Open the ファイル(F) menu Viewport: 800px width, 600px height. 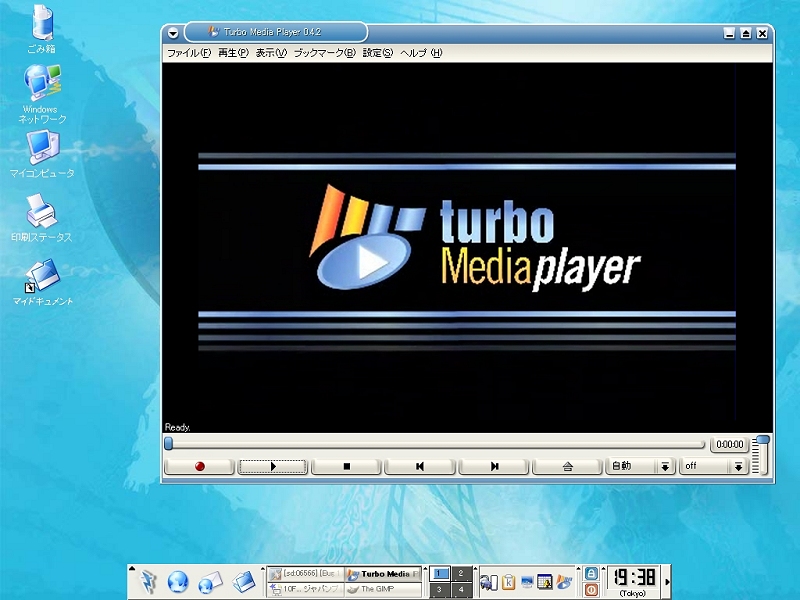(189, 53)
